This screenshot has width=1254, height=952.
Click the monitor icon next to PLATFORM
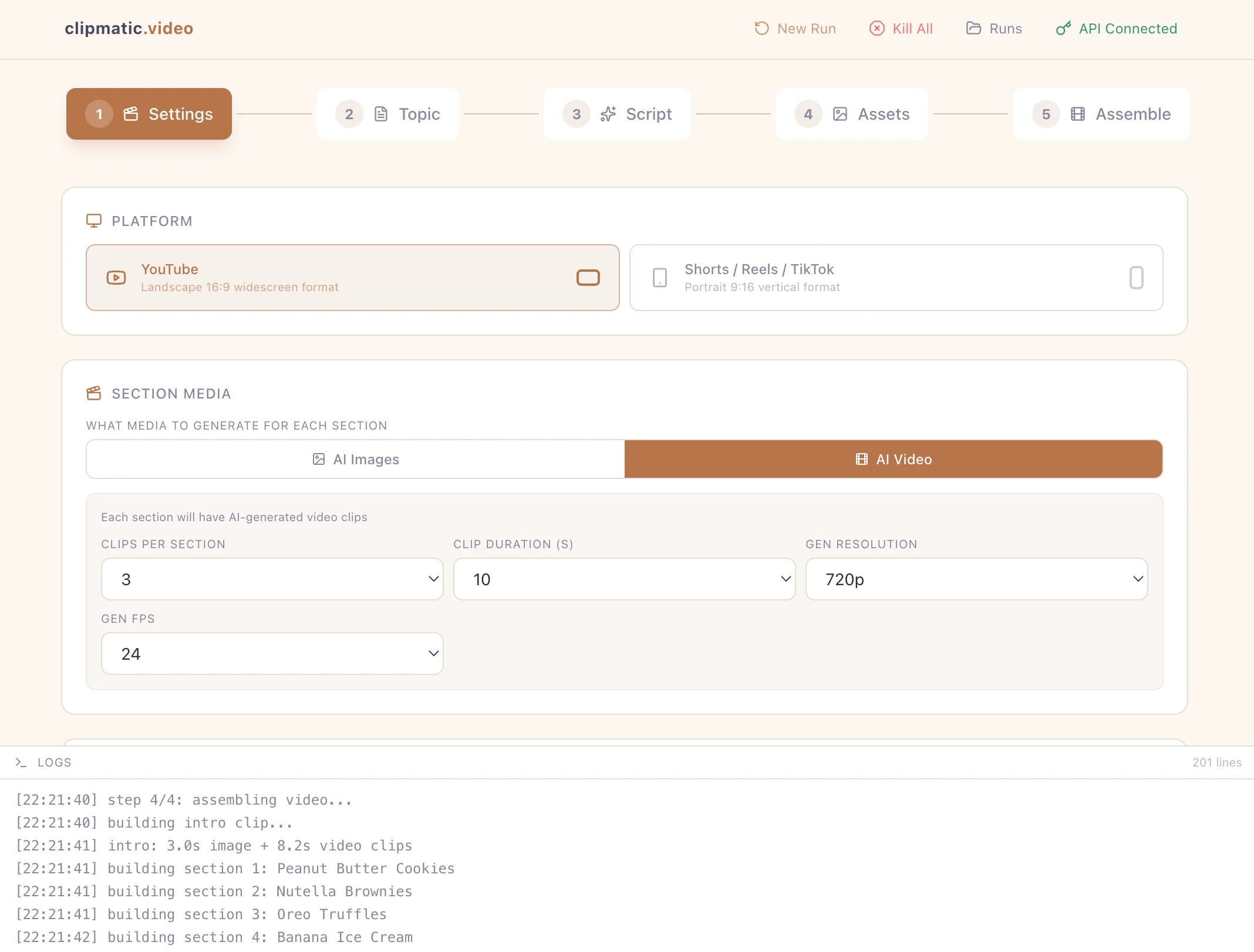tap(95, 221)
